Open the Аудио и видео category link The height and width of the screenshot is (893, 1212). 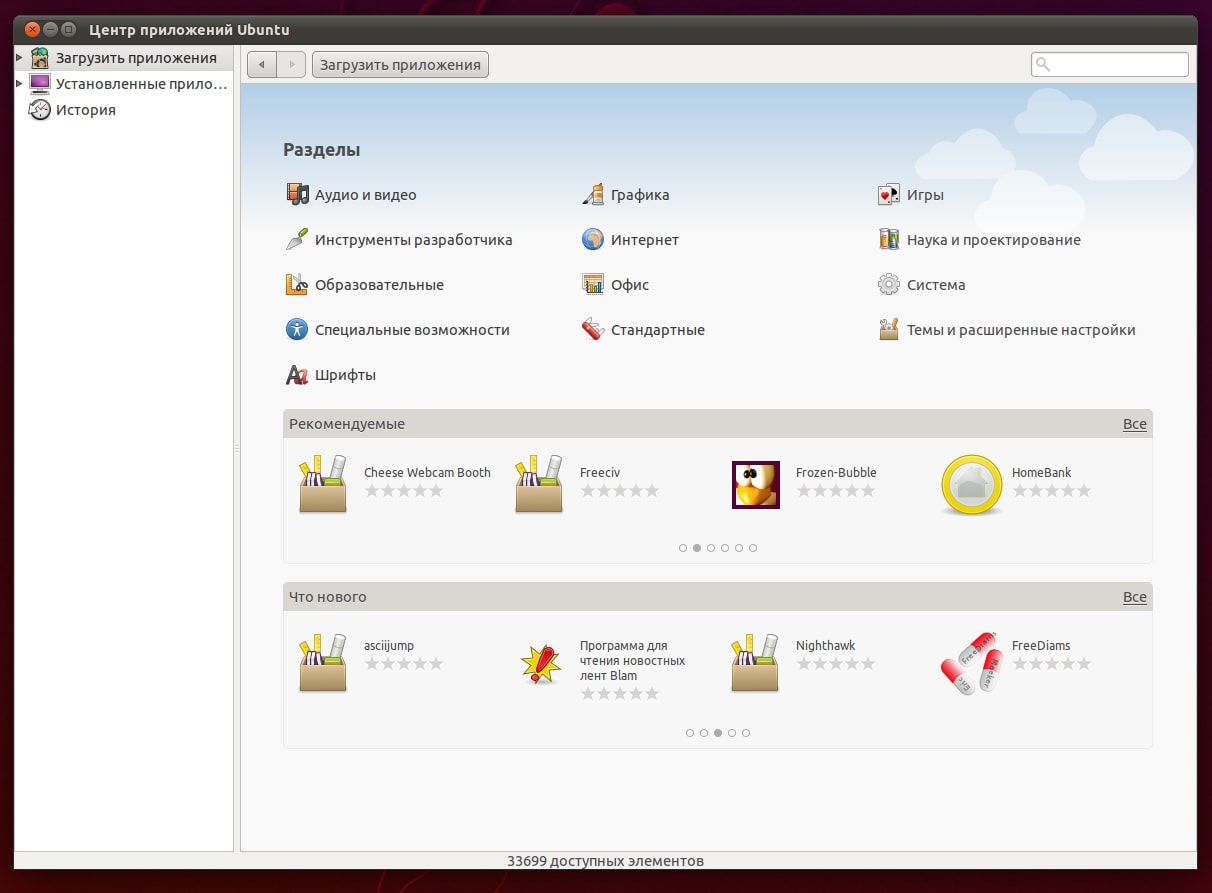(x=366, y=195)
